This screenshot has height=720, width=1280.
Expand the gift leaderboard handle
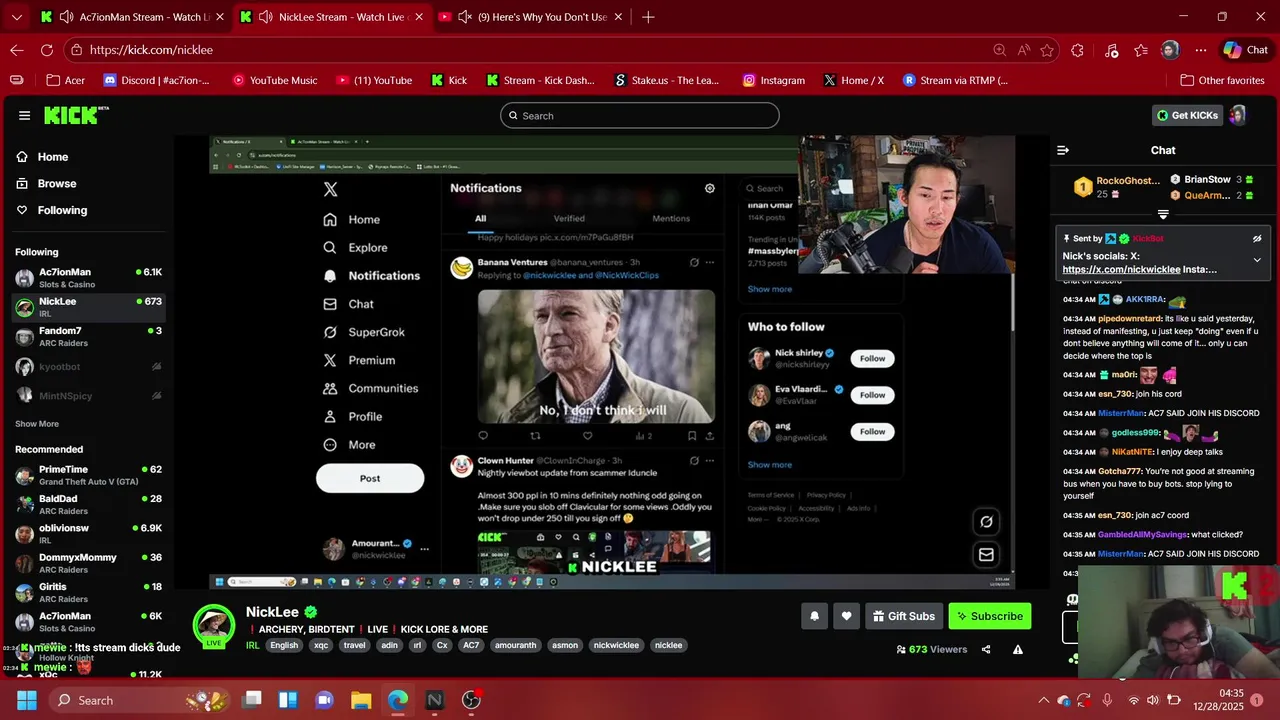1163,214
